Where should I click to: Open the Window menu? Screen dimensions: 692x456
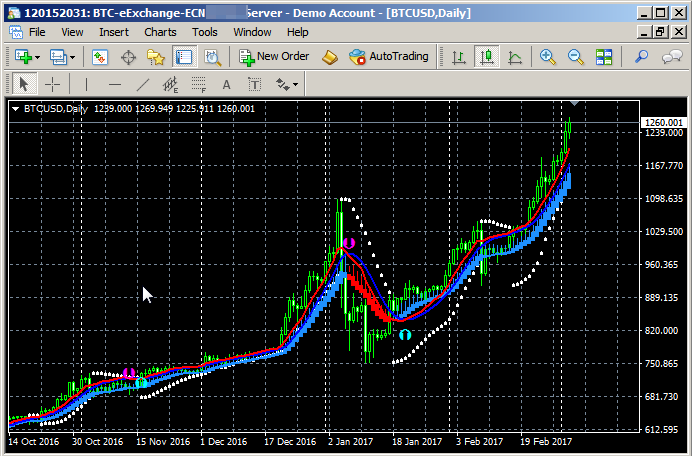[x=252, y=32]
